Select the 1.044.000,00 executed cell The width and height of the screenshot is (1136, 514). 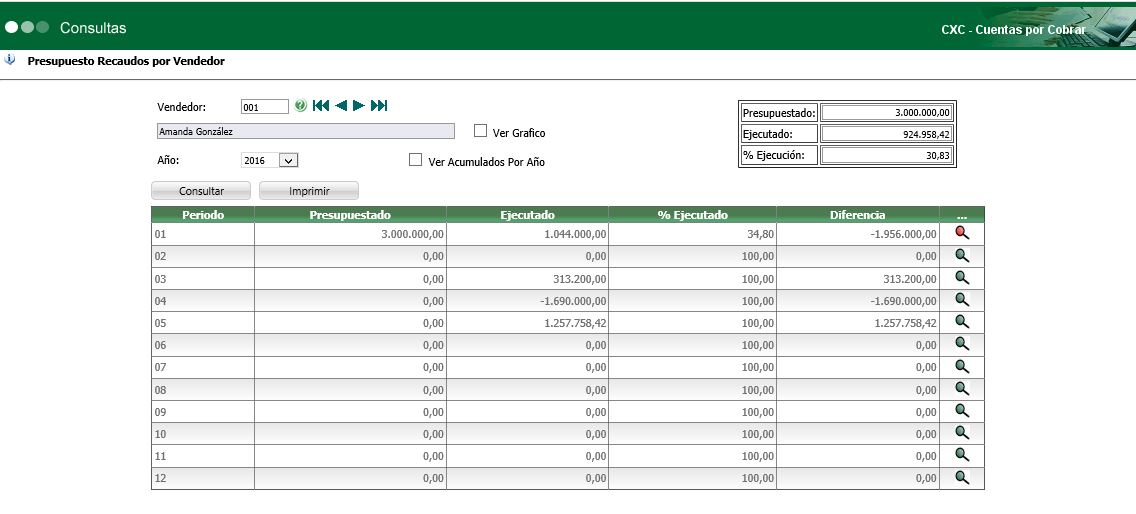coord(527,233)
